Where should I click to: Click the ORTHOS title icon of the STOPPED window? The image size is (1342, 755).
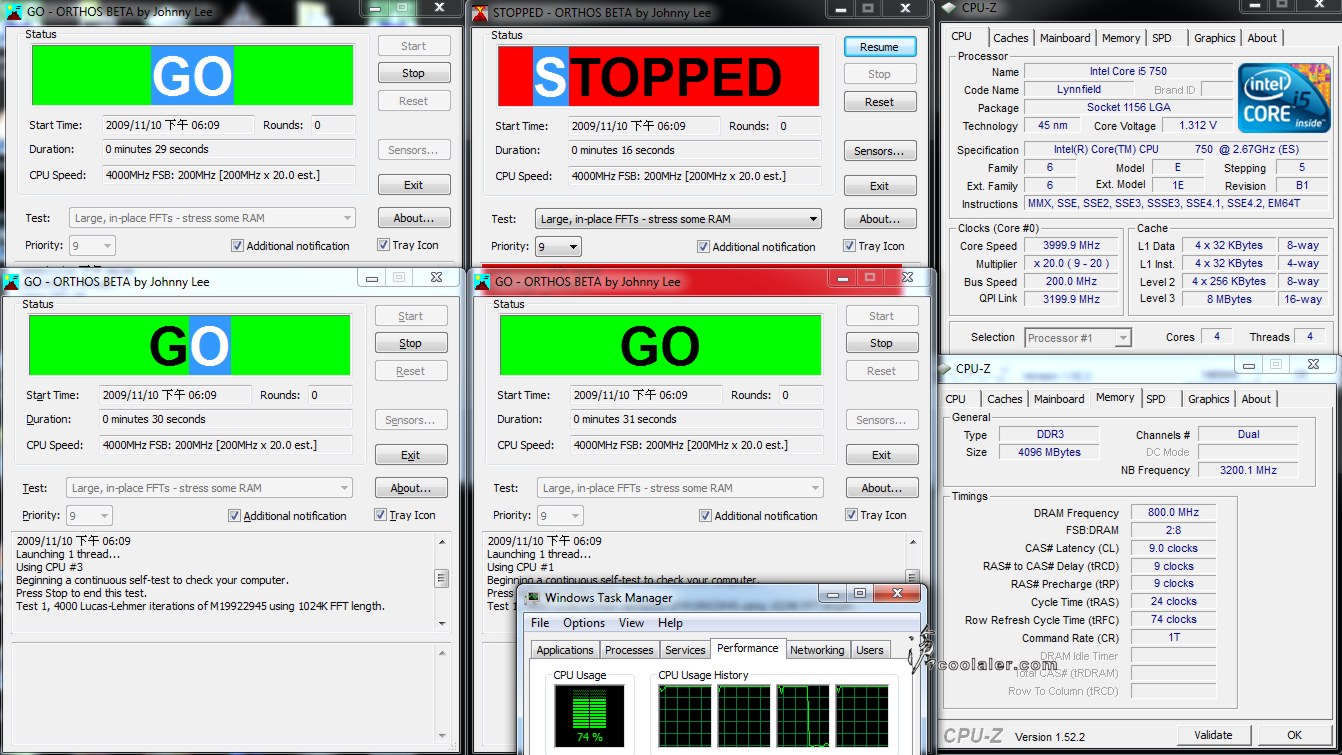pyautogui.click(x=479, y=12)
